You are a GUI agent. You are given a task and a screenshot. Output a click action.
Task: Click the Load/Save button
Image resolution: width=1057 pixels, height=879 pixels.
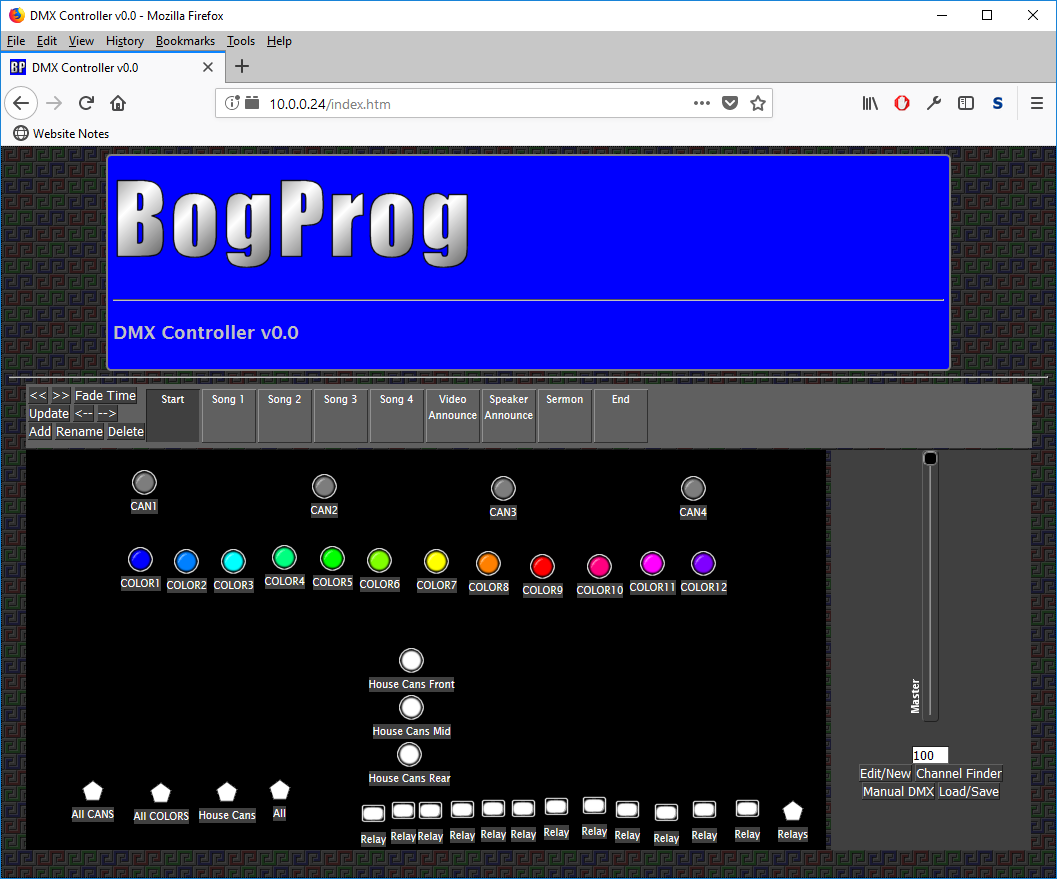(x=968, y=791)
